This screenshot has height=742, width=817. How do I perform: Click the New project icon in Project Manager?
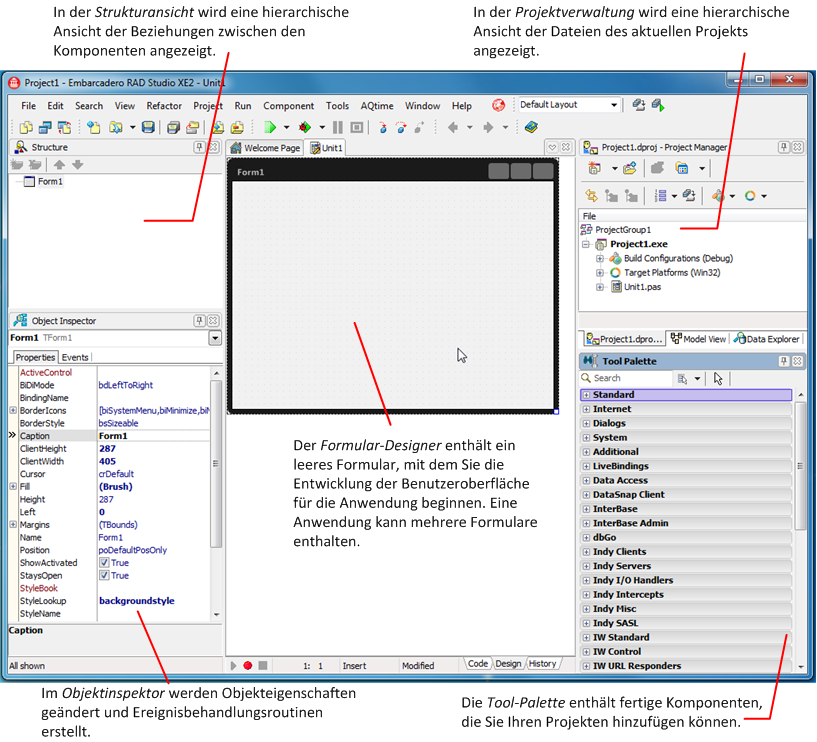click(x=595, y=168)
